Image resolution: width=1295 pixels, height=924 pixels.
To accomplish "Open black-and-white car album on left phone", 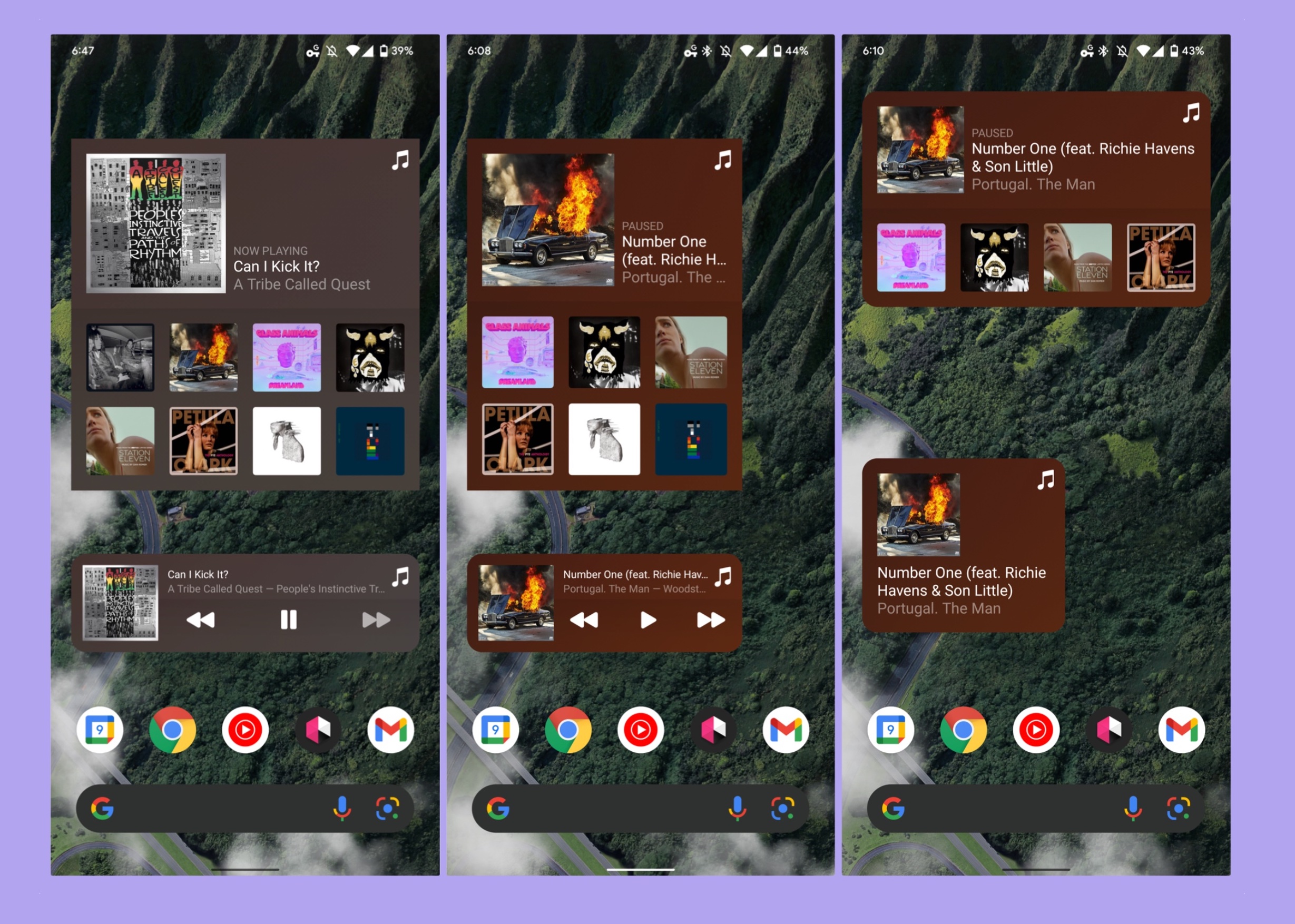I will tap(120, 357).
